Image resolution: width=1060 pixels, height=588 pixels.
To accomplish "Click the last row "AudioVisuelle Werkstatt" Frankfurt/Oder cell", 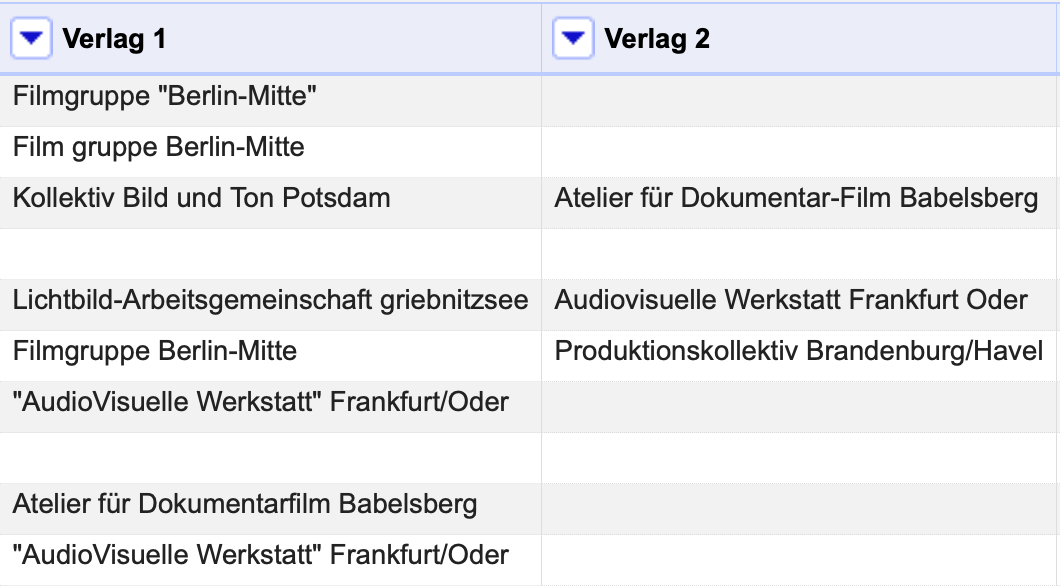I will point(261,555).
